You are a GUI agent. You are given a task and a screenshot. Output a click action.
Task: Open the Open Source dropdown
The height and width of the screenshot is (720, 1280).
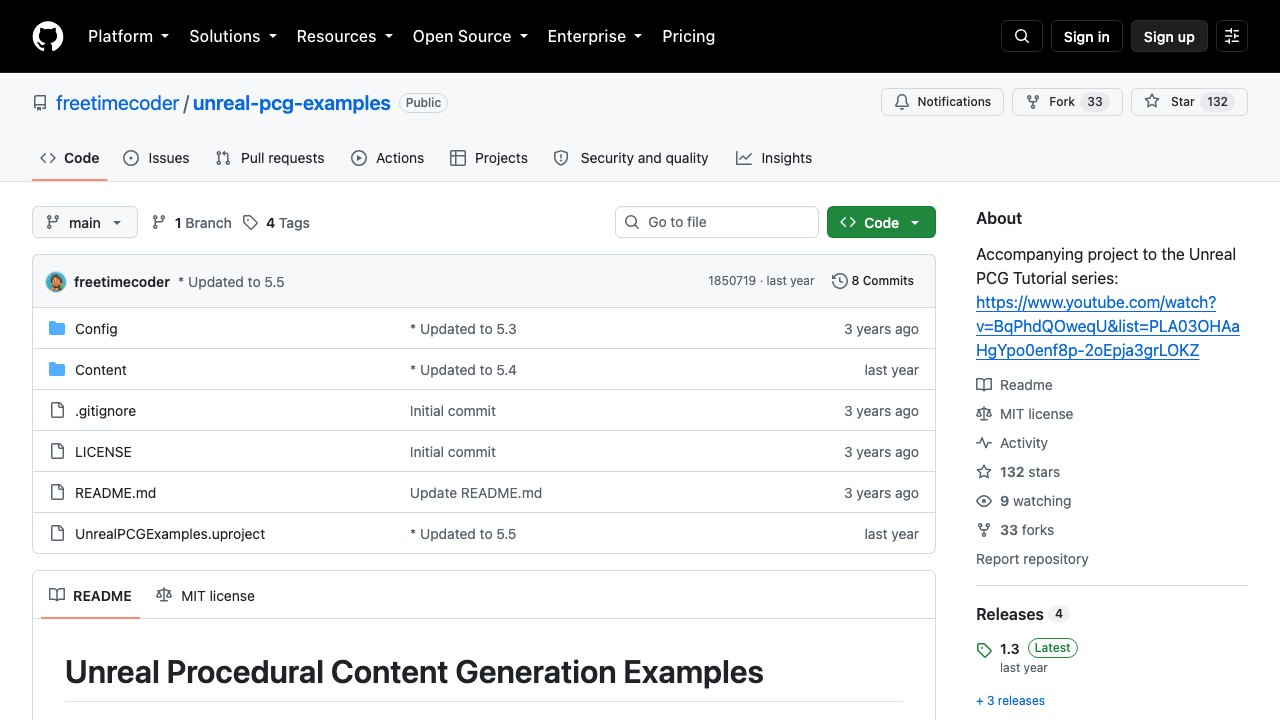tap(470, 36)
